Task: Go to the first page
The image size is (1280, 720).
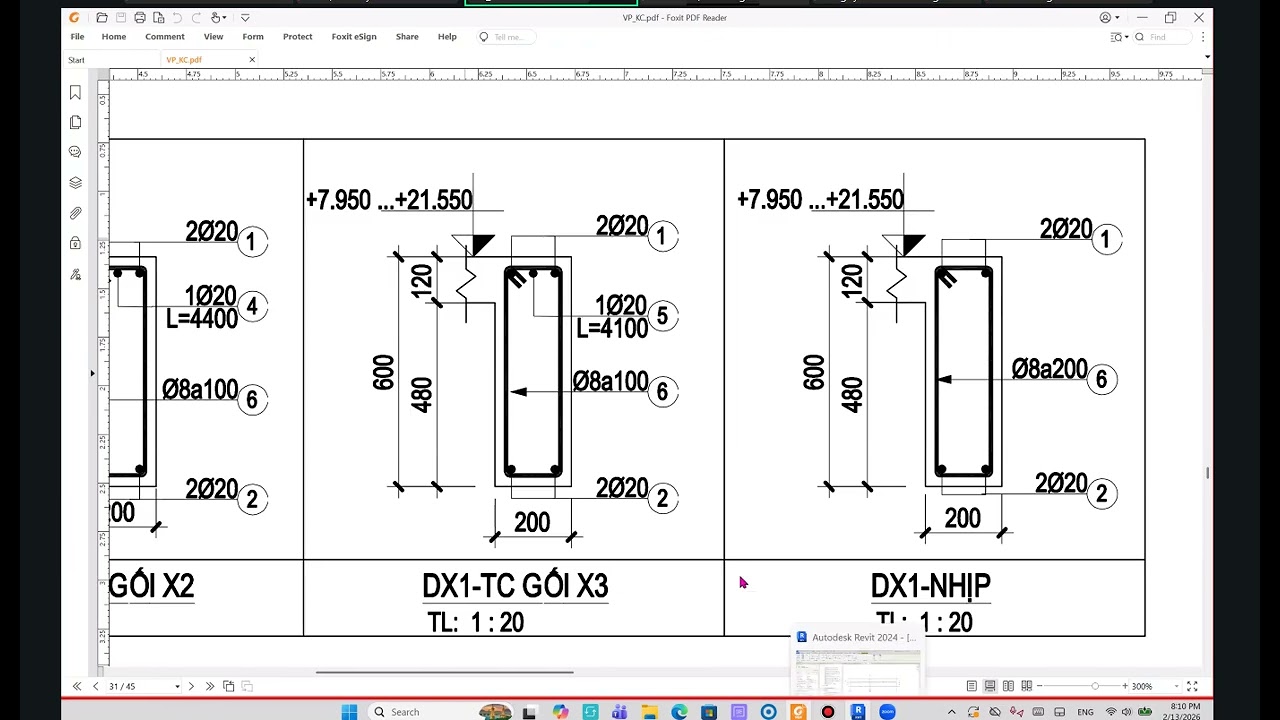Action: [77, 686]
